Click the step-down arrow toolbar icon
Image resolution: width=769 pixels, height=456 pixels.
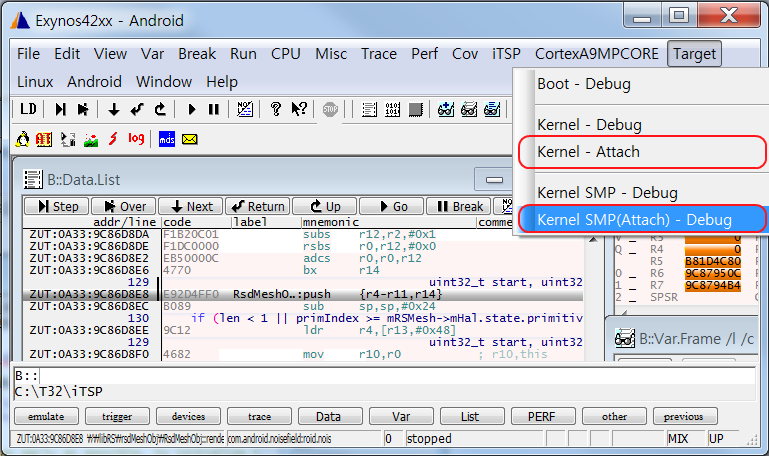pos(113,109)
